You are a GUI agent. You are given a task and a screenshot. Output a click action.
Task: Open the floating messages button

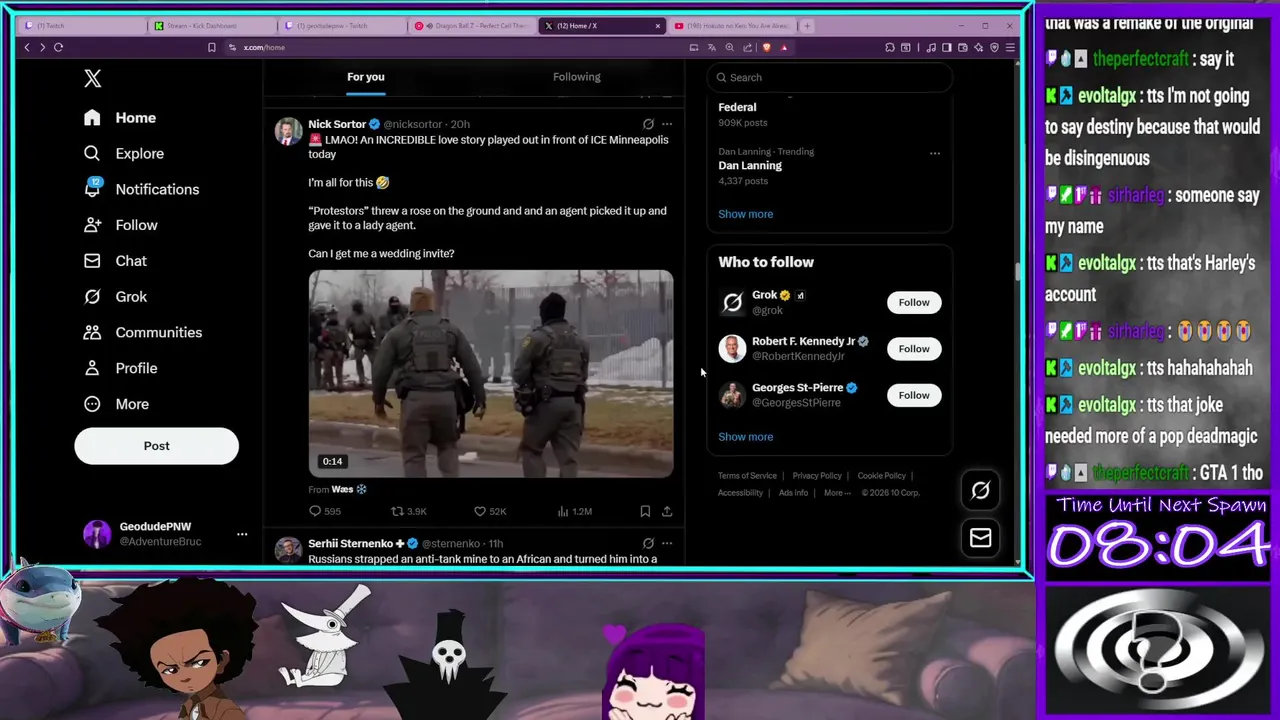pyautogui.click(x=980, y=538)
